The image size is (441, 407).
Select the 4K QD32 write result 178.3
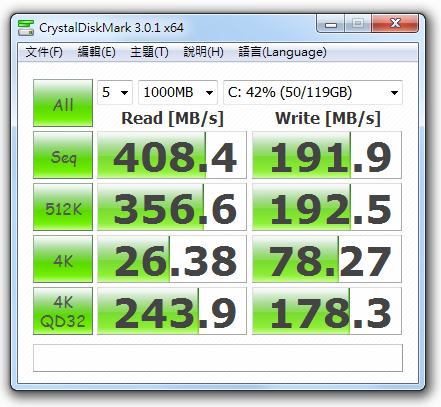[327, 311]
